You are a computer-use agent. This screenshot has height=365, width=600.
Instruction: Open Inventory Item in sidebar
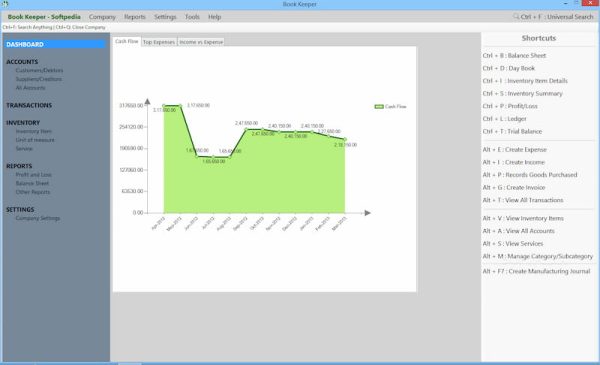pos(34,131)
